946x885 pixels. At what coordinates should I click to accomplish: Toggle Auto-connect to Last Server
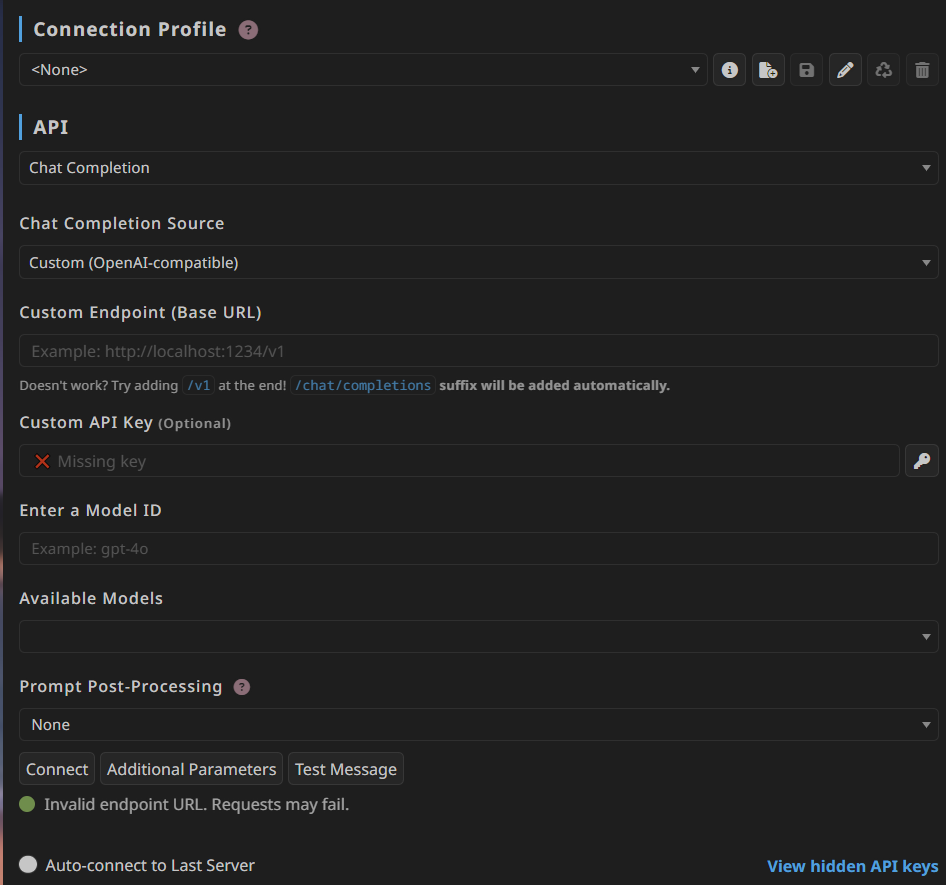tap(28, 864)
